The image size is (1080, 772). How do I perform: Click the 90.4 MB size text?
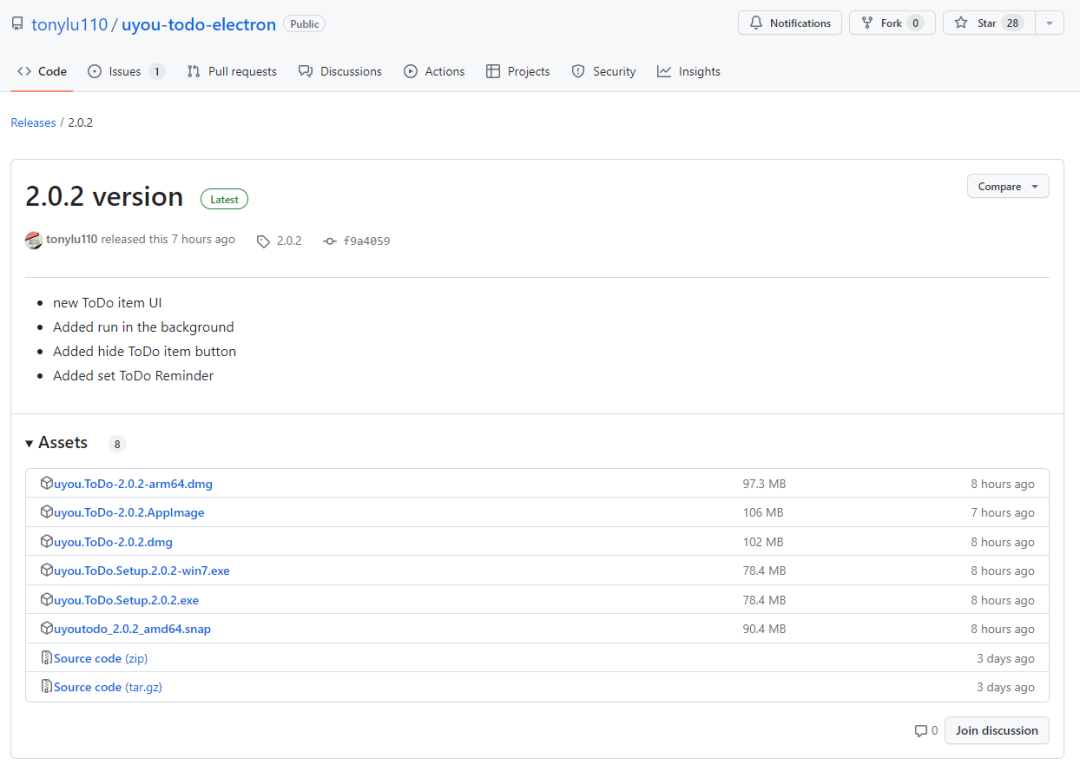(764, 629)
